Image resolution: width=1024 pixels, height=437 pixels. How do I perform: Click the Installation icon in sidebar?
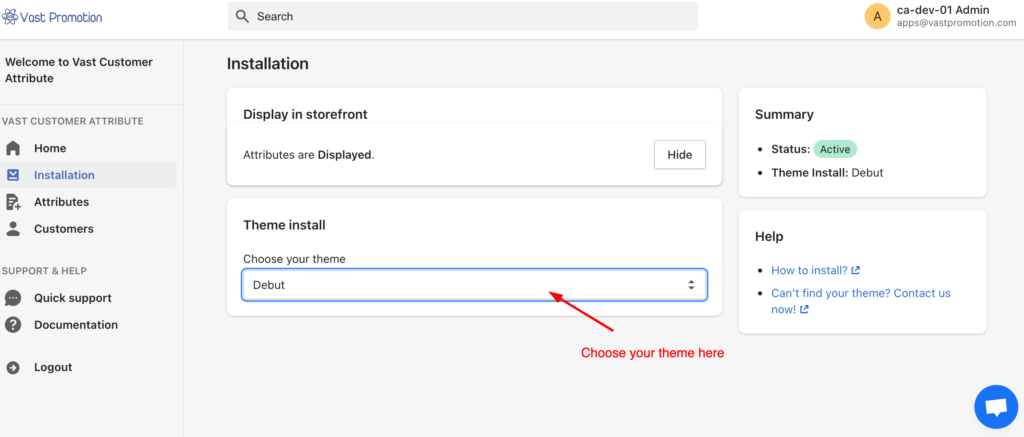[x=13, y=175]
